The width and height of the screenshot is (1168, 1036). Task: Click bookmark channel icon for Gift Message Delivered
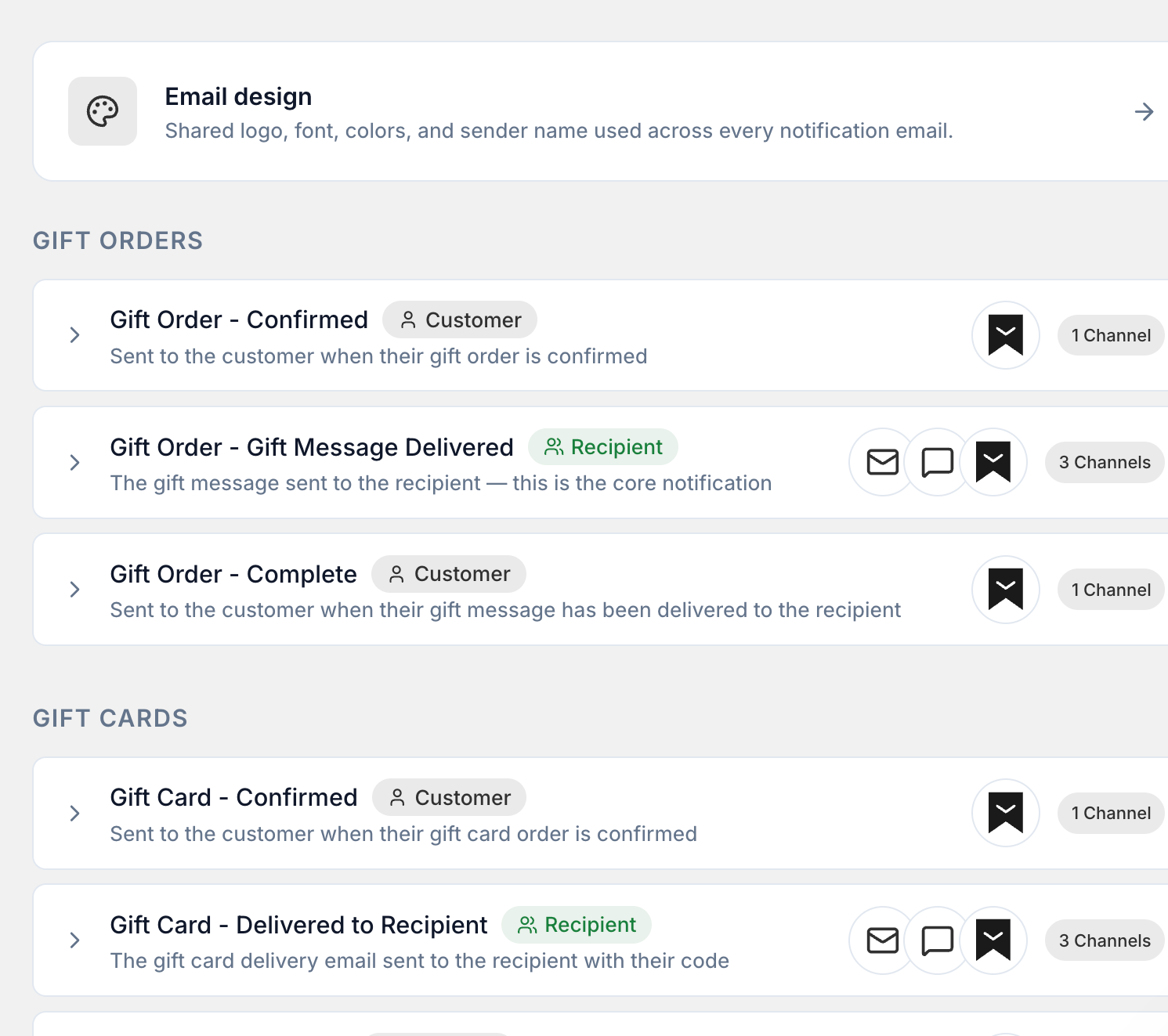[993, 462]
